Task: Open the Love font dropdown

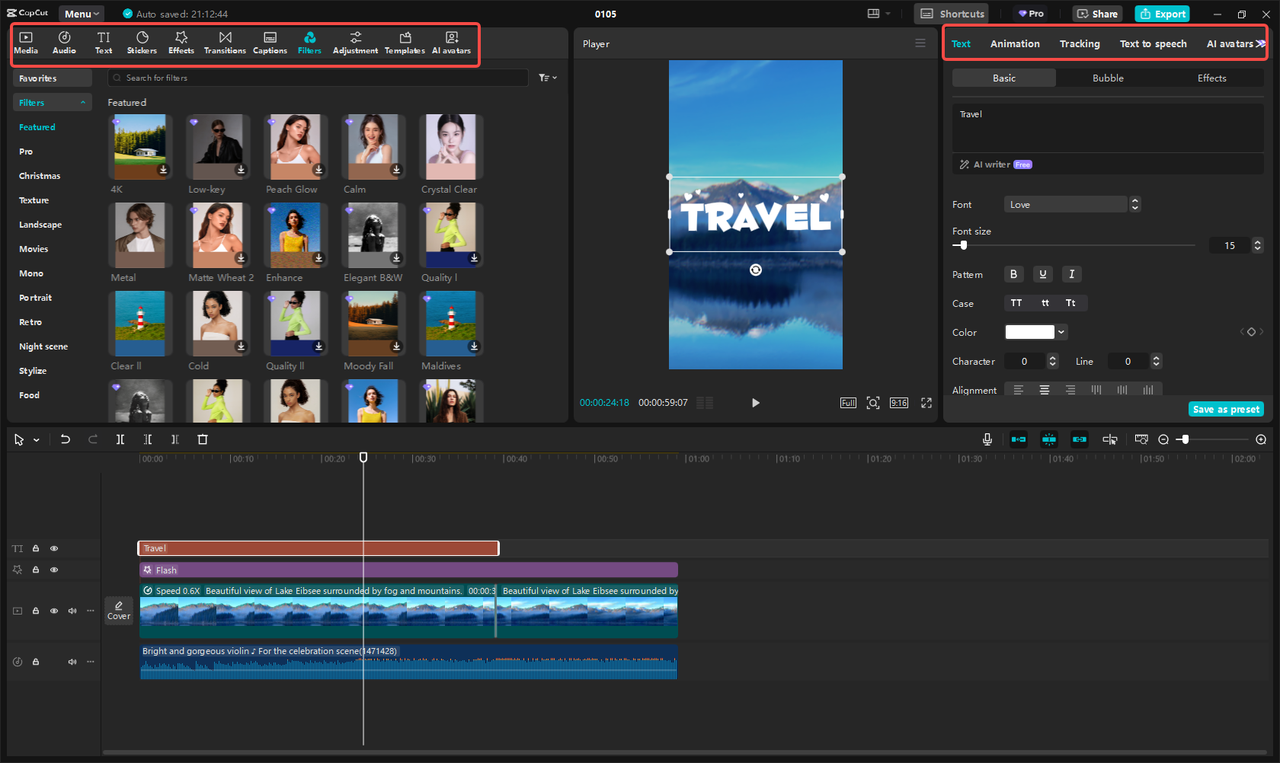Action: [x=1065, y=203]
